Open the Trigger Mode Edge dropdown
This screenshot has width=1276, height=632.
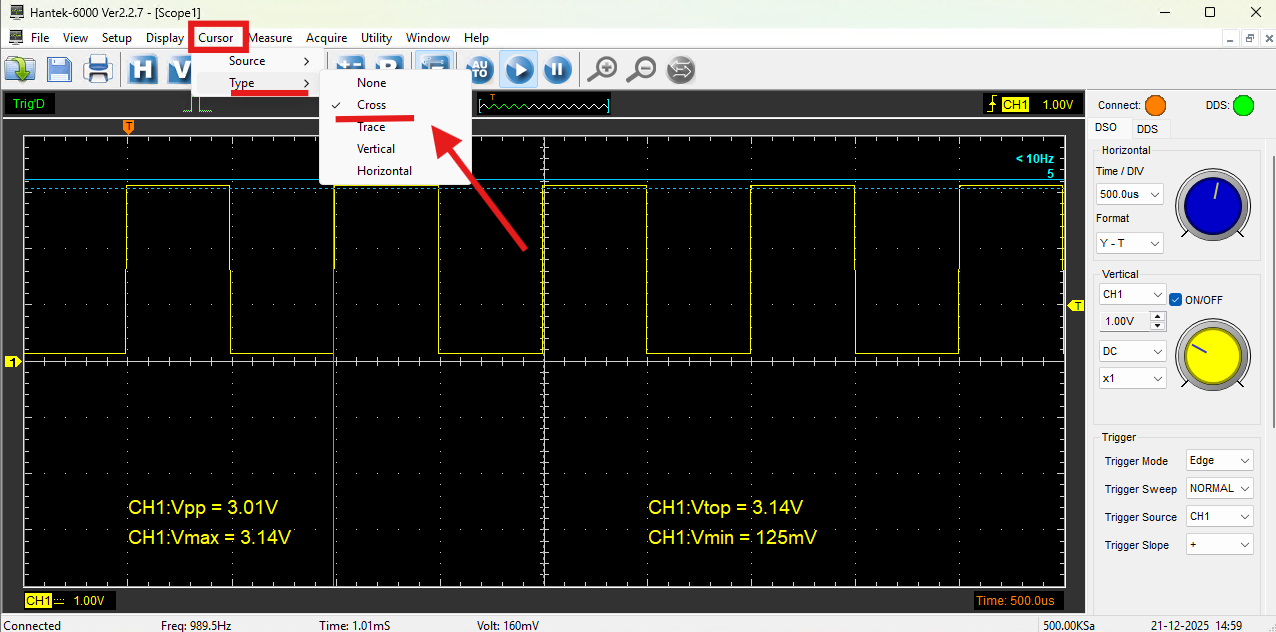click(x=1219, y=461)
